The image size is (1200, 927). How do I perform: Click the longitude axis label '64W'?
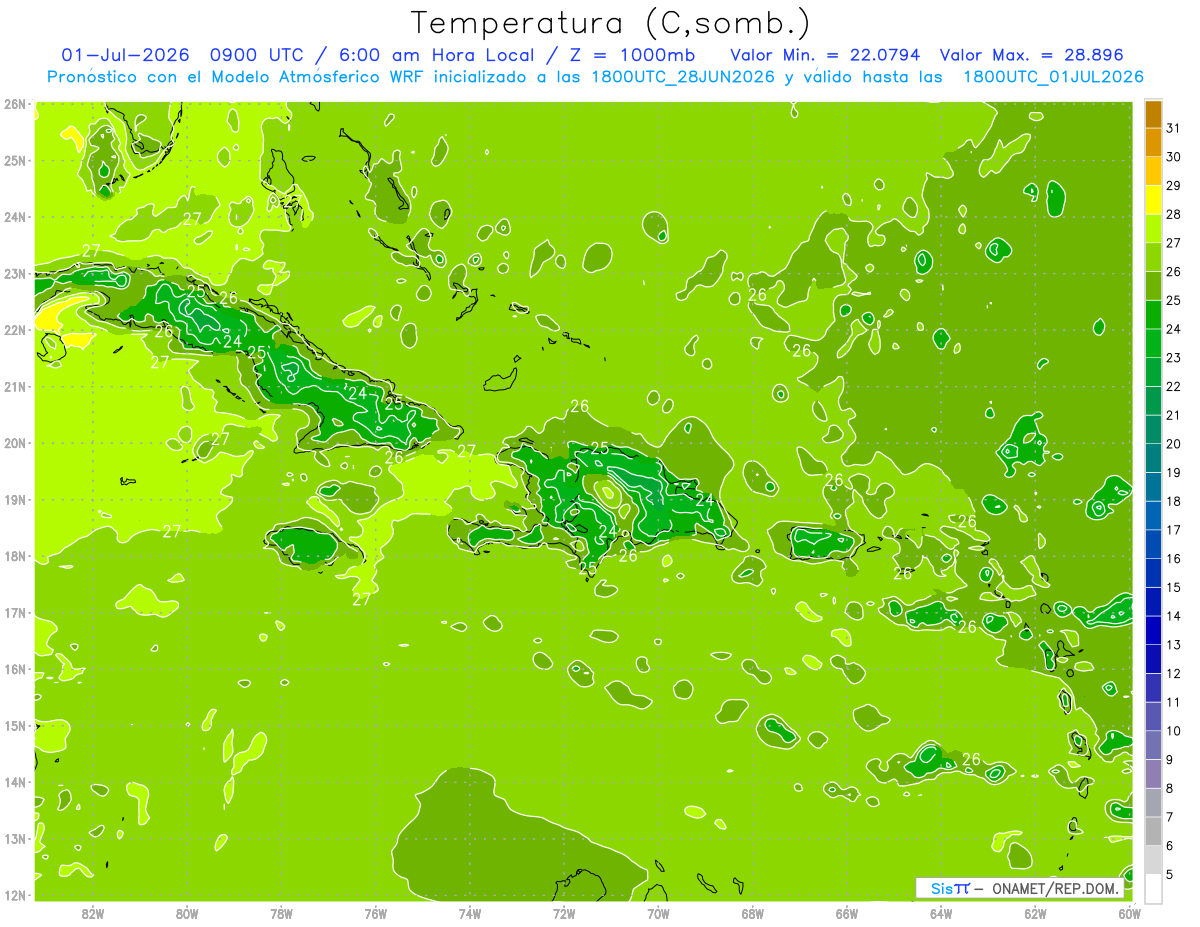[941, 913]
